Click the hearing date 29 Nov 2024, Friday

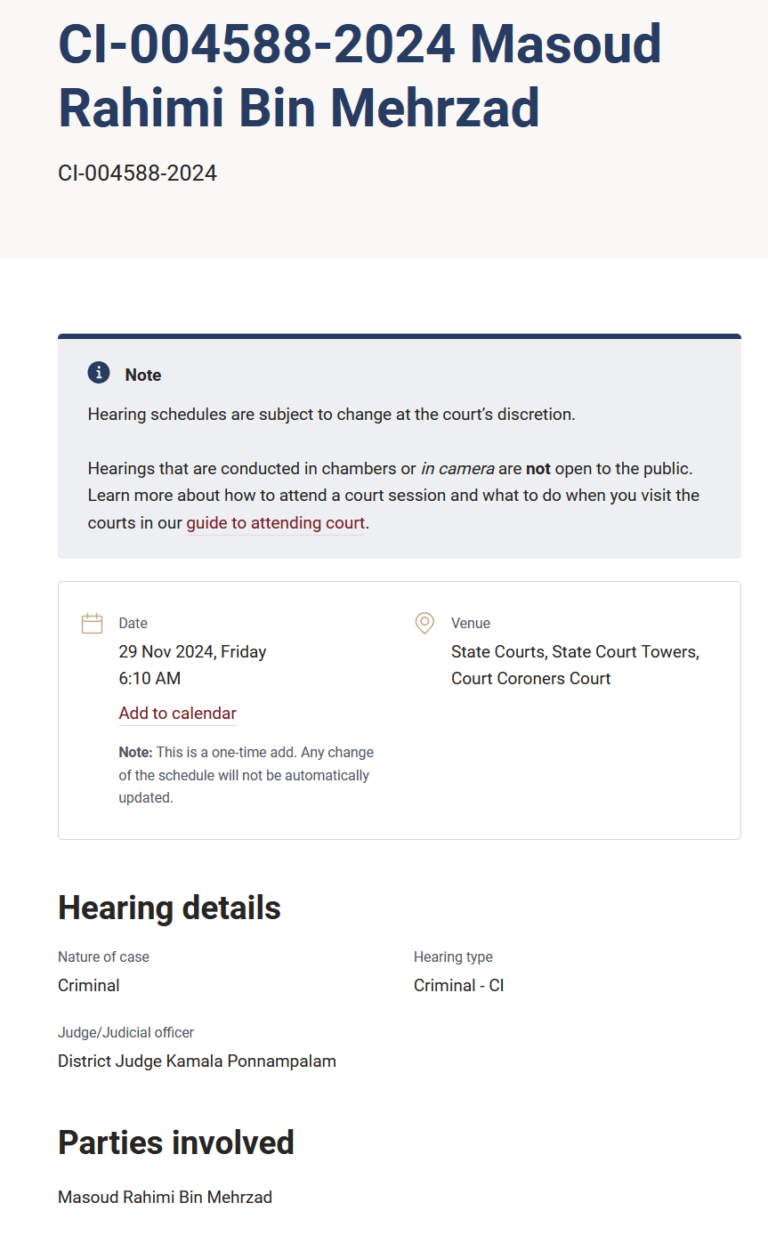click(x=193, y=651)
